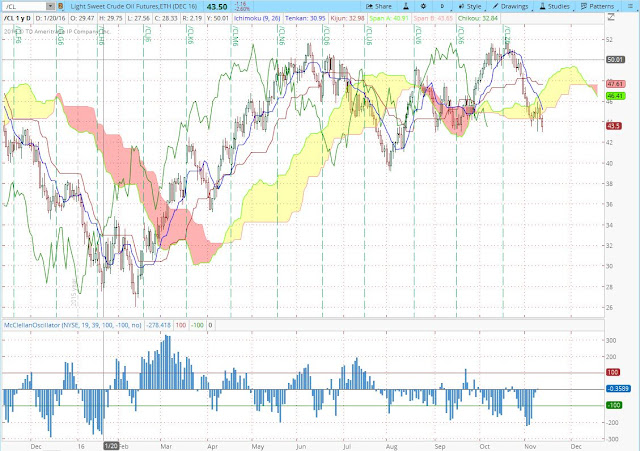This screenshot has width=640, height=451.
Task: Open the D aggregation period dropdown
Action: coord(442,7)
